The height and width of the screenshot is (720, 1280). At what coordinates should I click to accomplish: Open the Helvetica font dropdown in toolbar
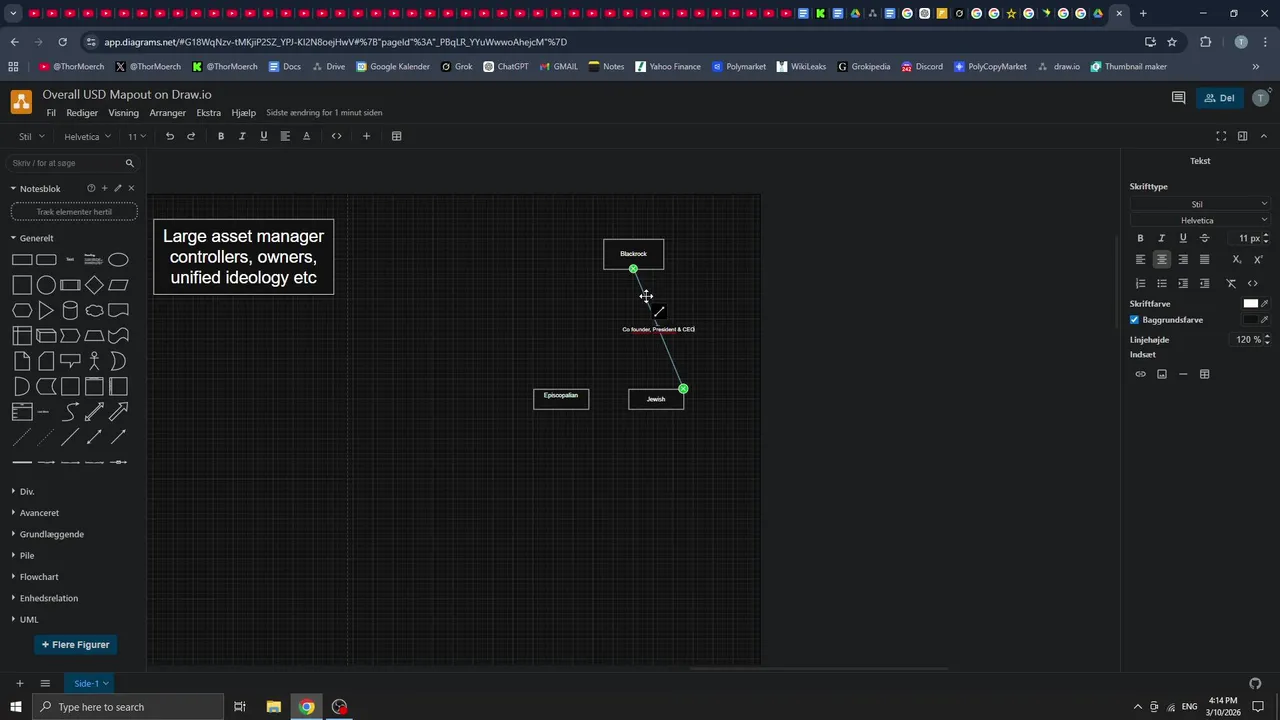[87, 136]
